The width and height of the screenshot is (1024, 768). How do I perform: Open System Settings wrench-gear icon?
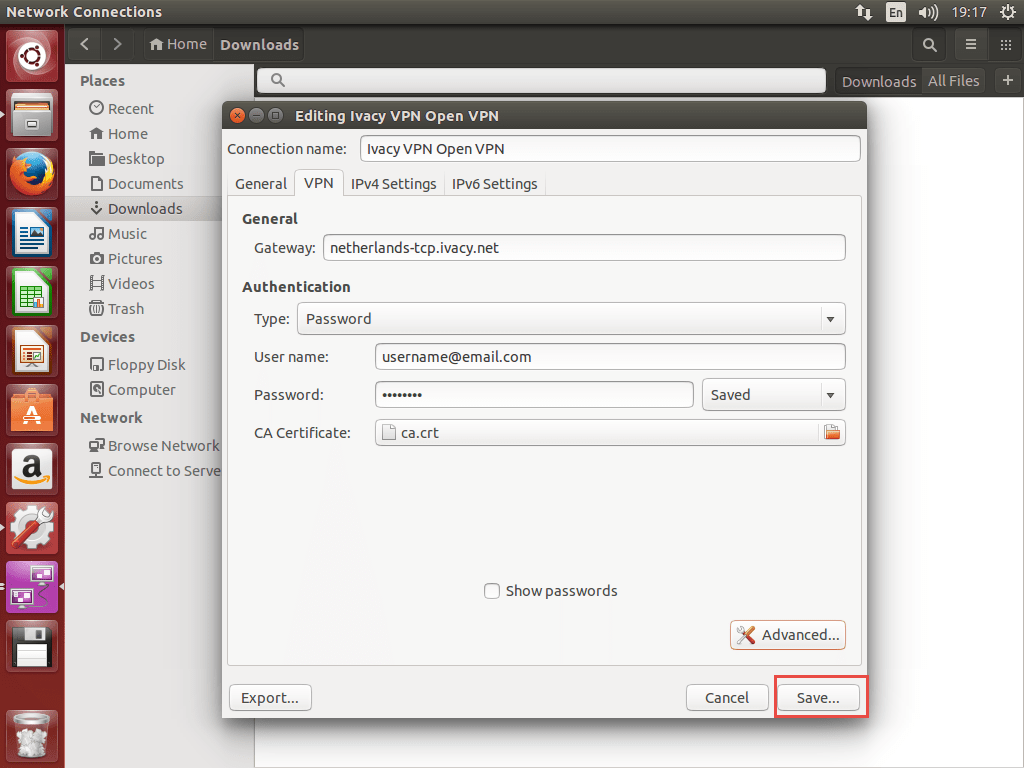pyautogui.click(x=31, y=528)
